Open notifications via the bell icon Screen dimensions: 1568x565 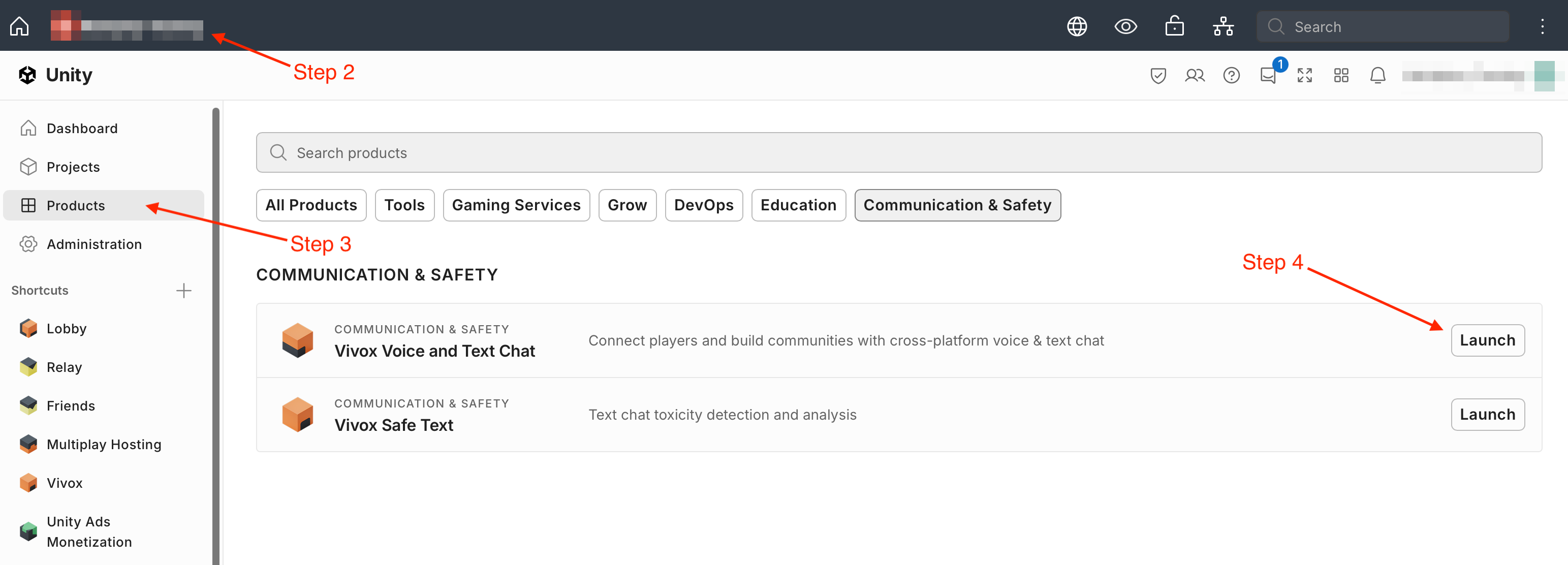pyautogui.click(x=1377, y=75)
